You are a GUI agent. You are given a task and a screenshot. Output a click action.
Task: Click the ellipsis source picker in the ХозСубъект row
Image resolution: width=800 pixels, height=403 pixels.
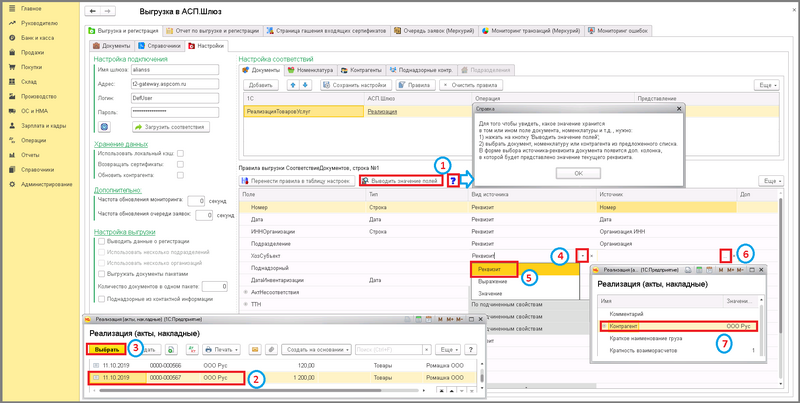coord(725,256)
